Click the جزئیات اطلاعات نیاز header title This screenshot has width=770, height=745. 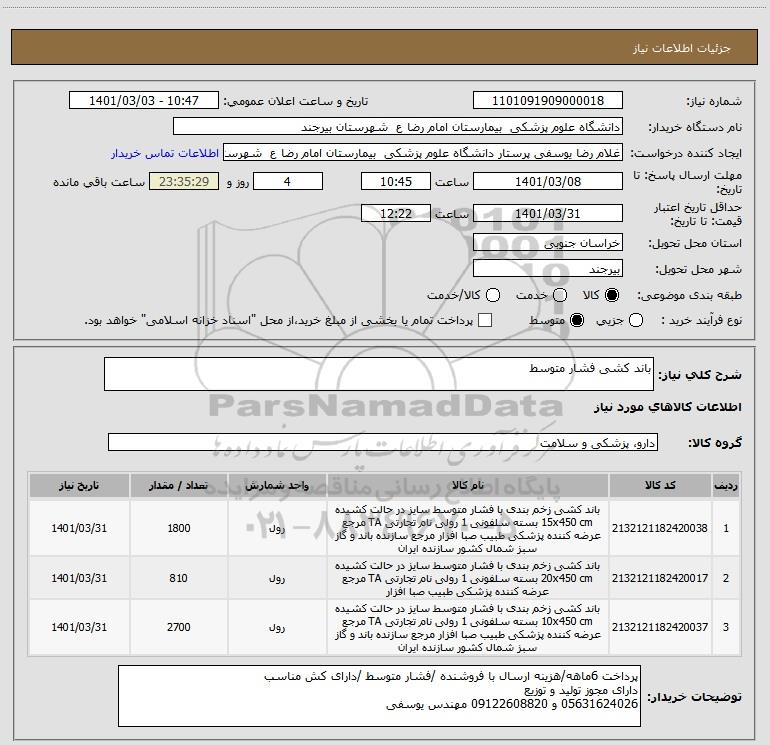(x=682, y=48)
